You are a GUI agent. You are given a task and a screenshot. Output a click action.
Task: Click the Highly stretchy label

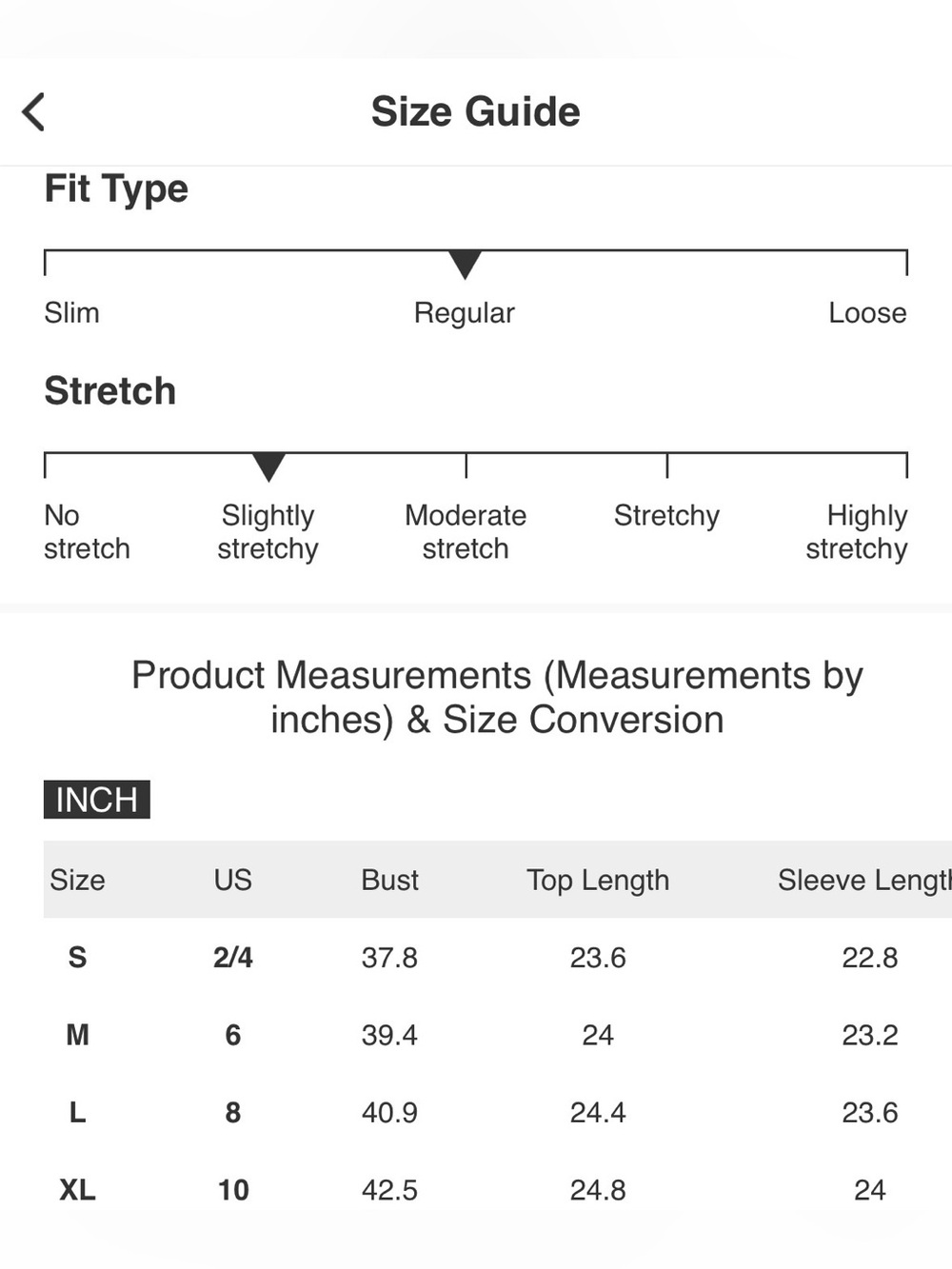(857, 531)
